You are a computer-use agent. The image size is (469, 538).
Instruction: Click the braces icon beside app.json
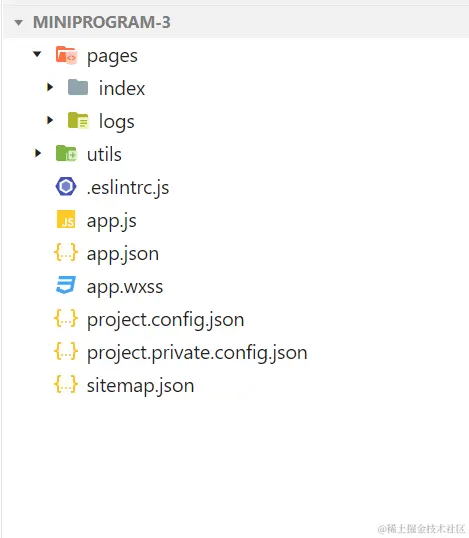(x=66, y=253)
